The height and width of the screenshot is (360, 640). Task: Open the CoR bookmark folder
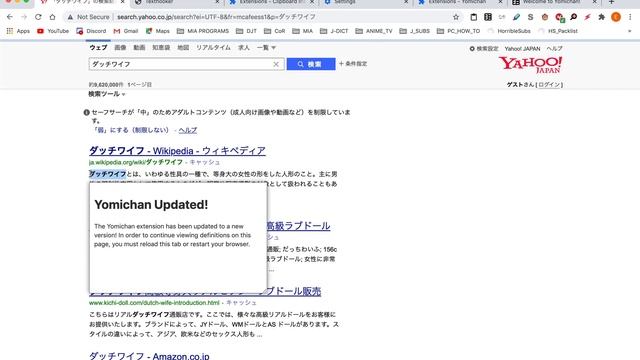coord(274,31)
